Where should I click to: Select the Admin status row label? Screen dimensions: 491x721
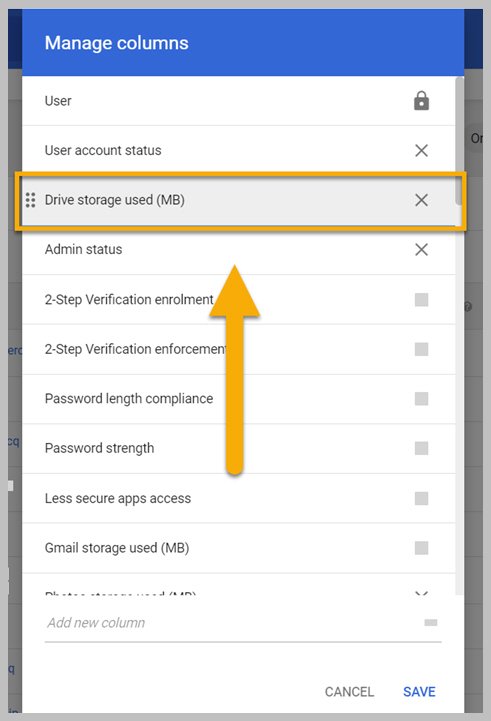83,250
